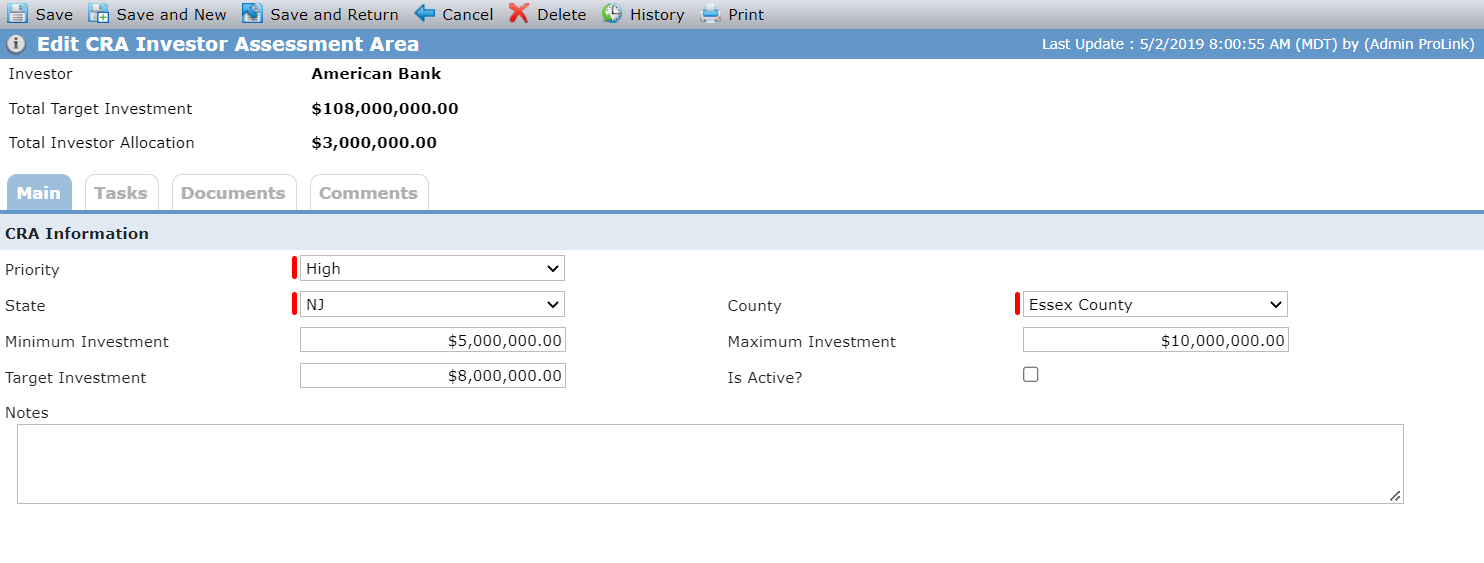Click the Notes label

[27, 413]
